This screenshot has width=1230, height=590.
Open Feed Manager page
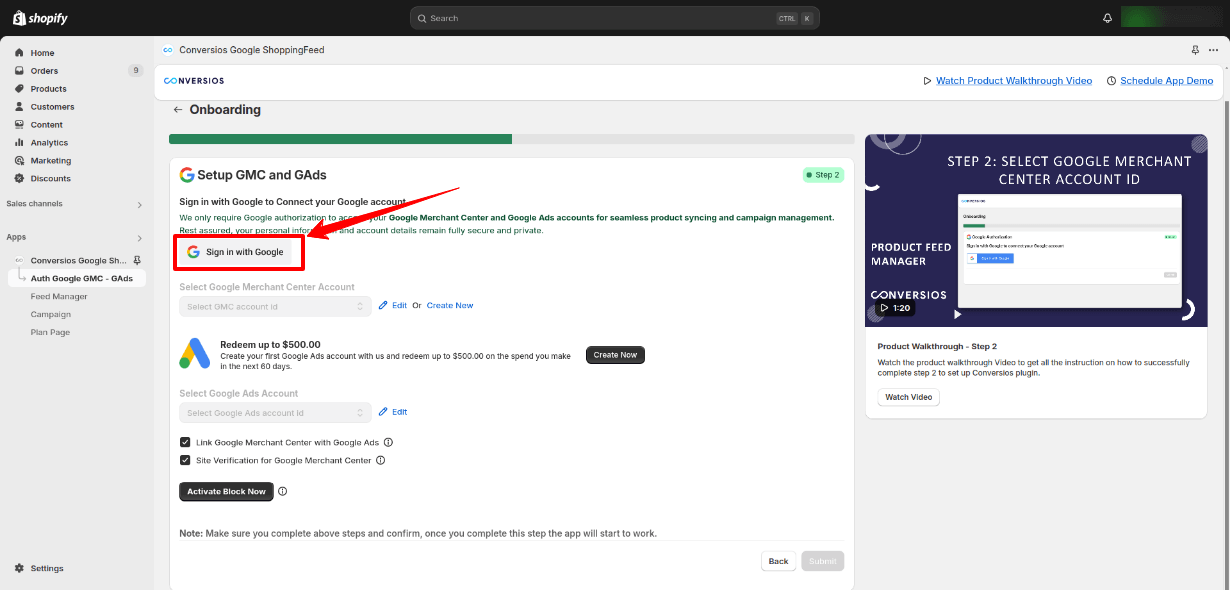pyautogui.click(x=59, y=296)
